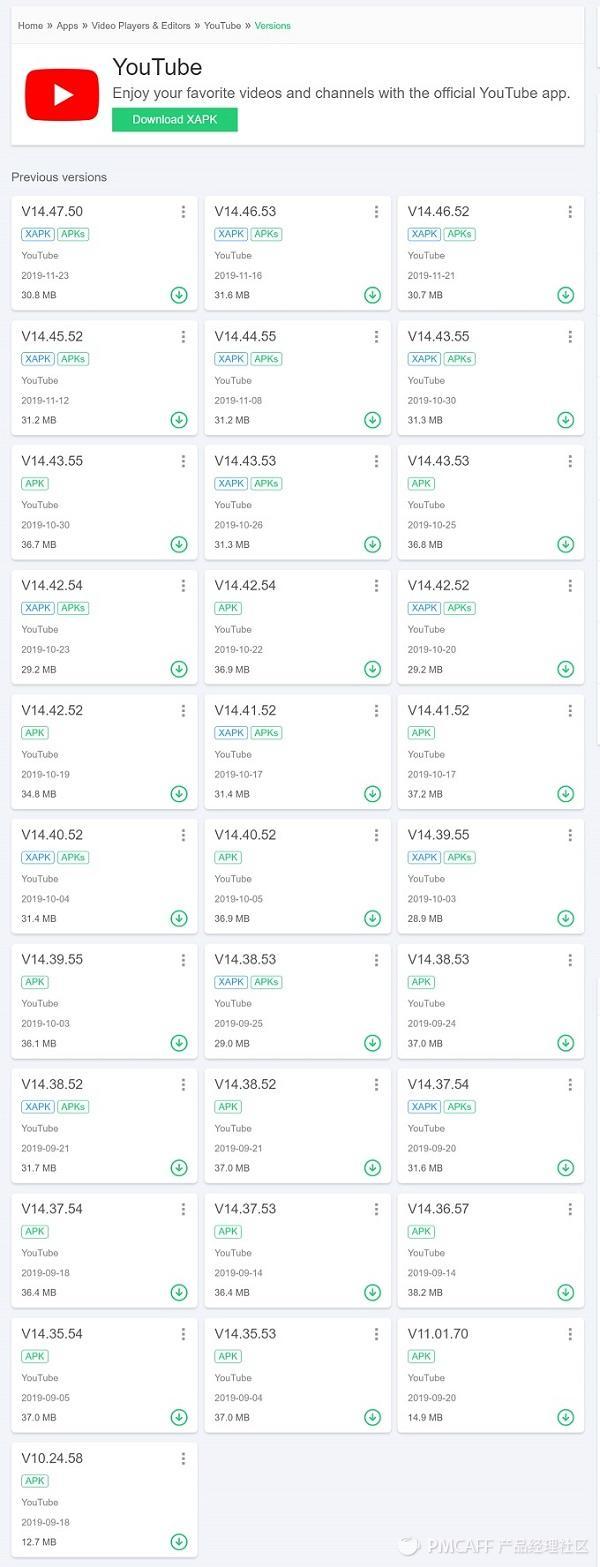Open the Apps breadcrumb link
Screen dimensions: 600x1567
[67, 25]
